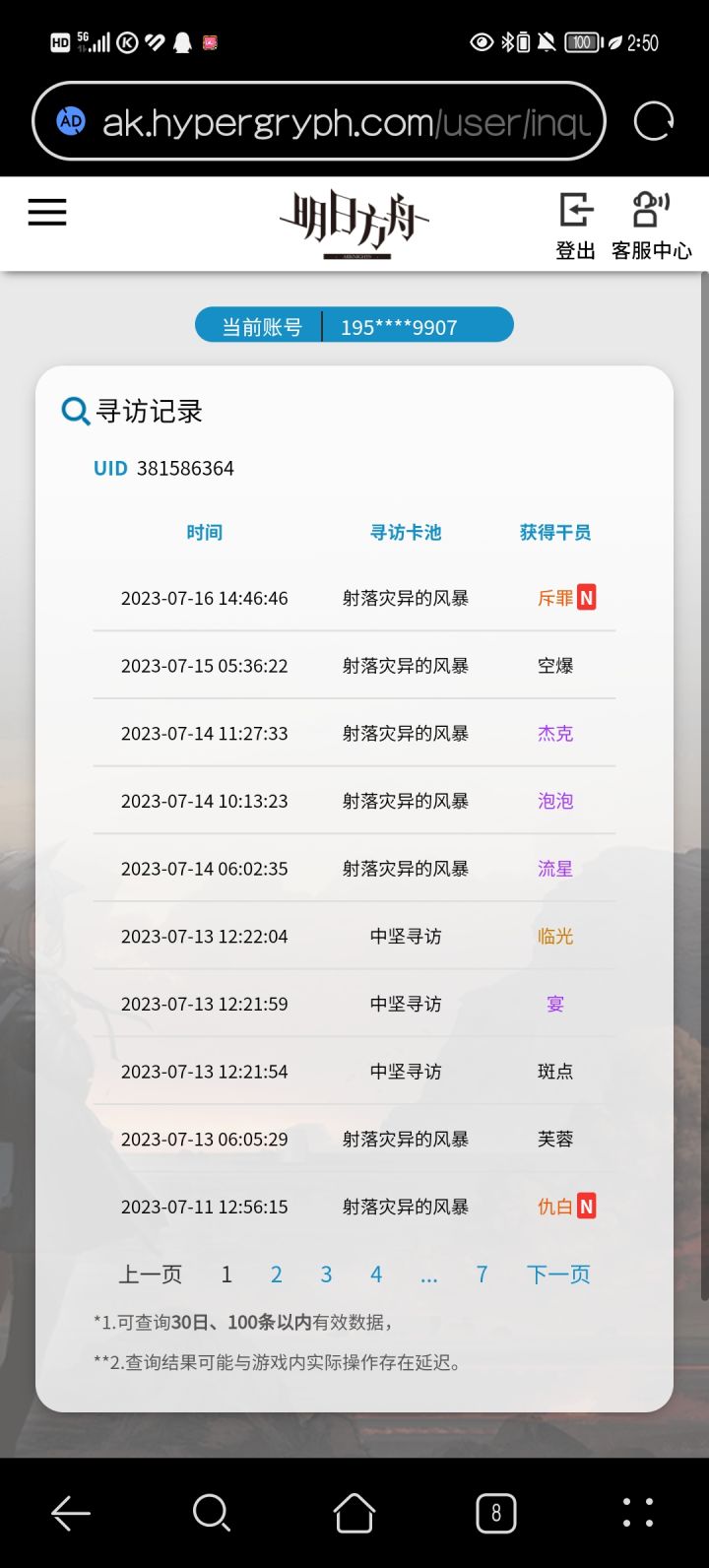This screenshot has height=1568, width=709.
Task: Tap the magnifier icon beside 寻访记录
Action: click(76, 411)
